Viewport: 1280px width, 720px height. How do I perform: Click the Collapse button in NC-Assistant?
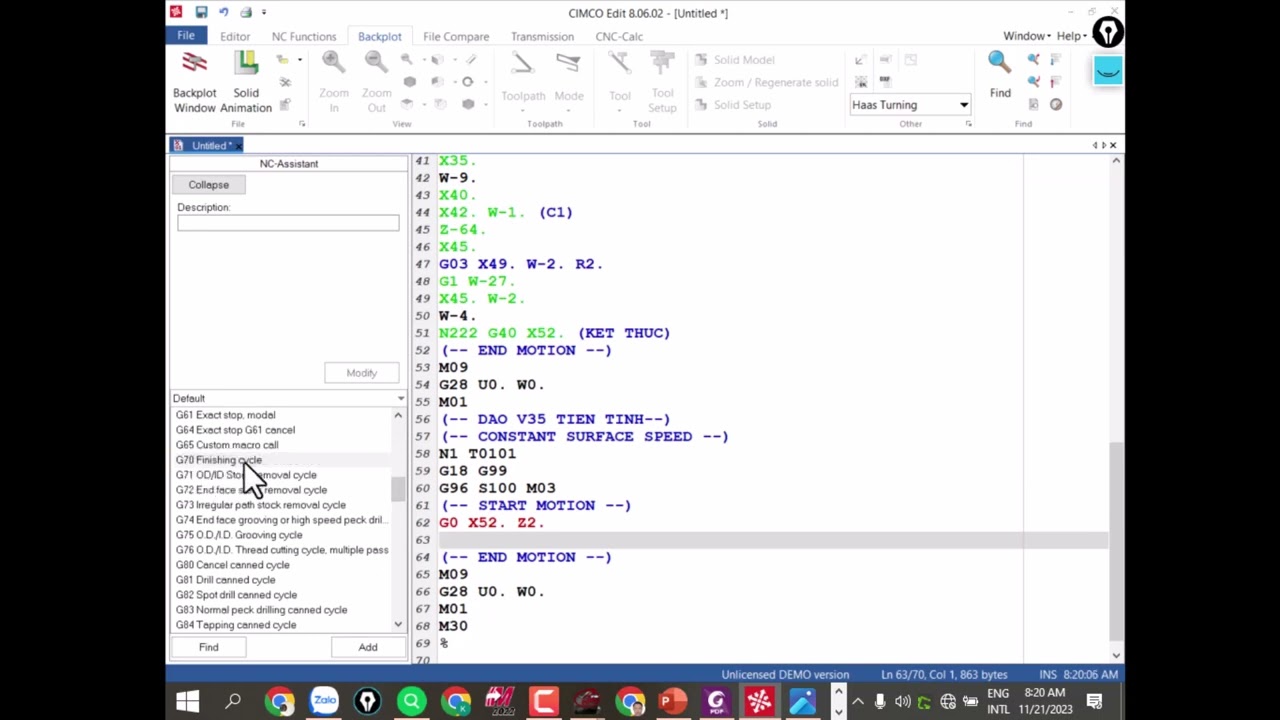(x=209, y=185)
